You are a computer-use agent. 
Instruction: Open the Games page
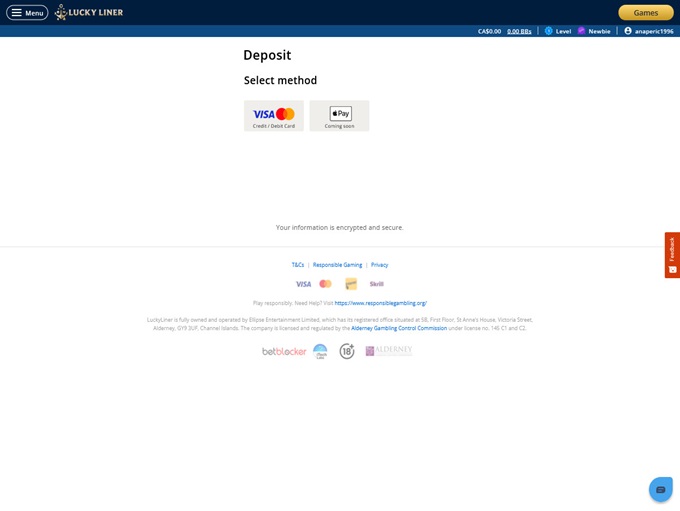coord(645,13)
